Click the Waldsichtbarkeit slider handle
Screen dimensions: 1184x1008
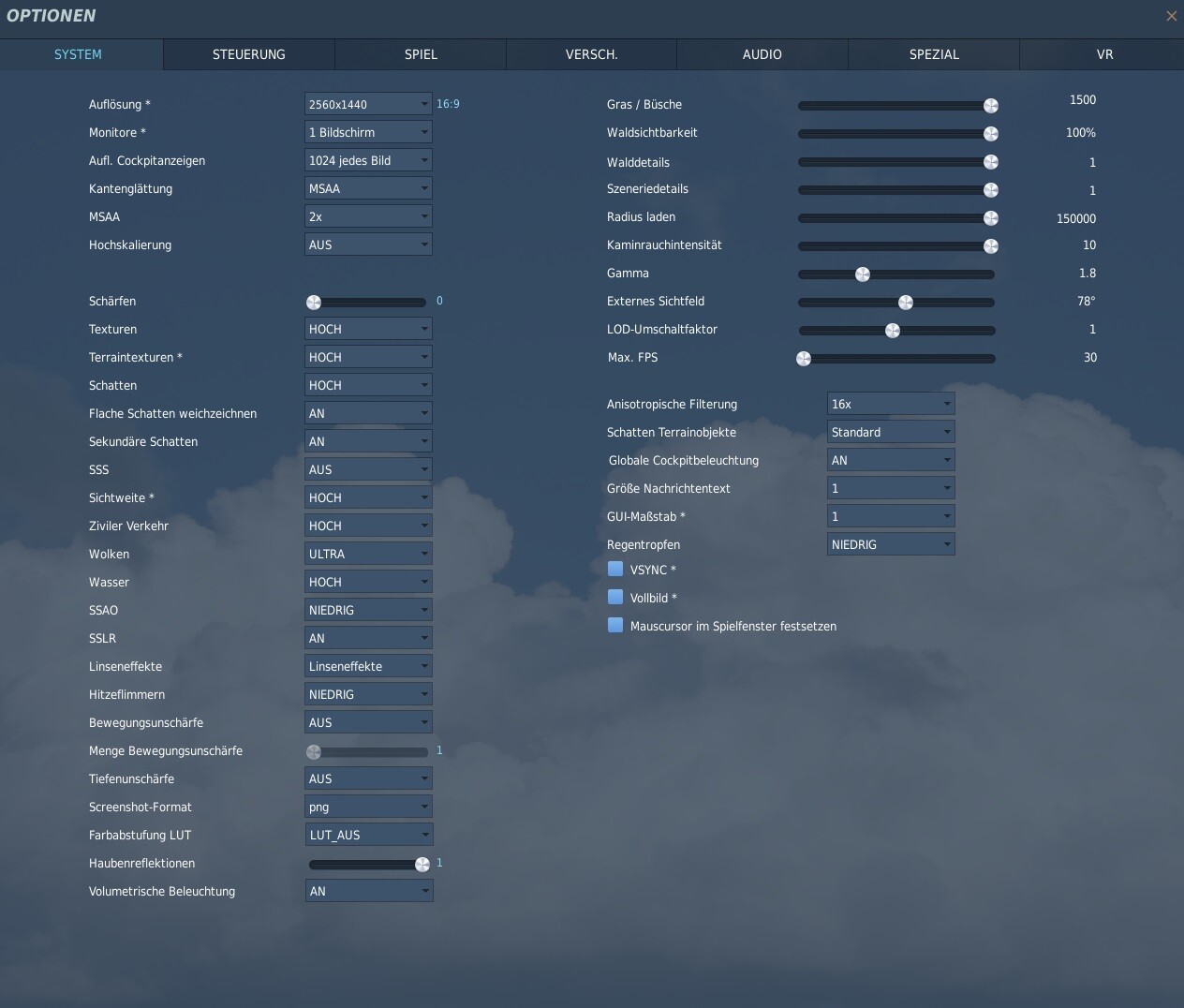[990, 134]
